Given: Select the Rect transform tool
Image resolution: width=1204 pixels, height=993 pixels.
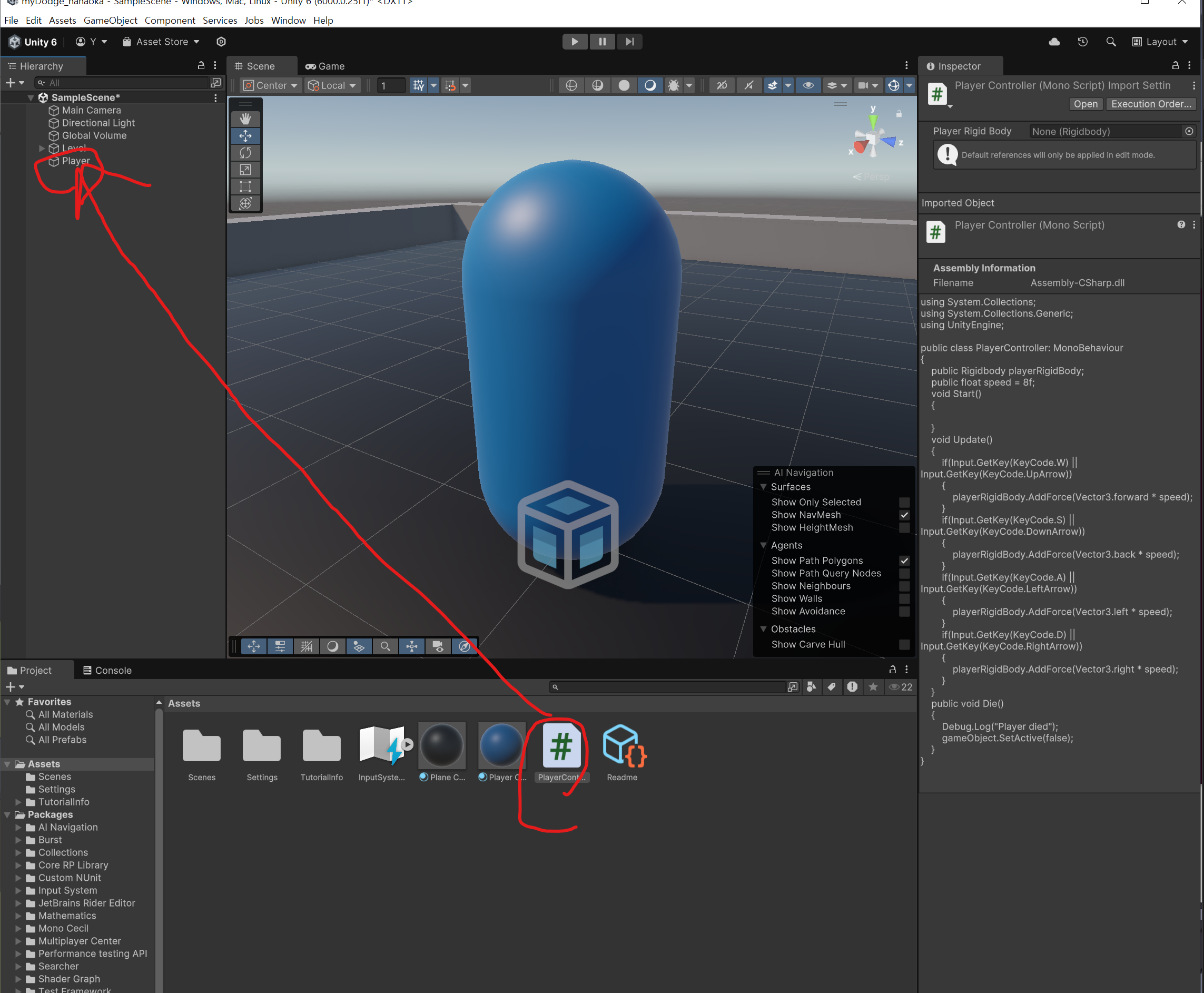Looking at the screenshot, I should coord(245,186).
